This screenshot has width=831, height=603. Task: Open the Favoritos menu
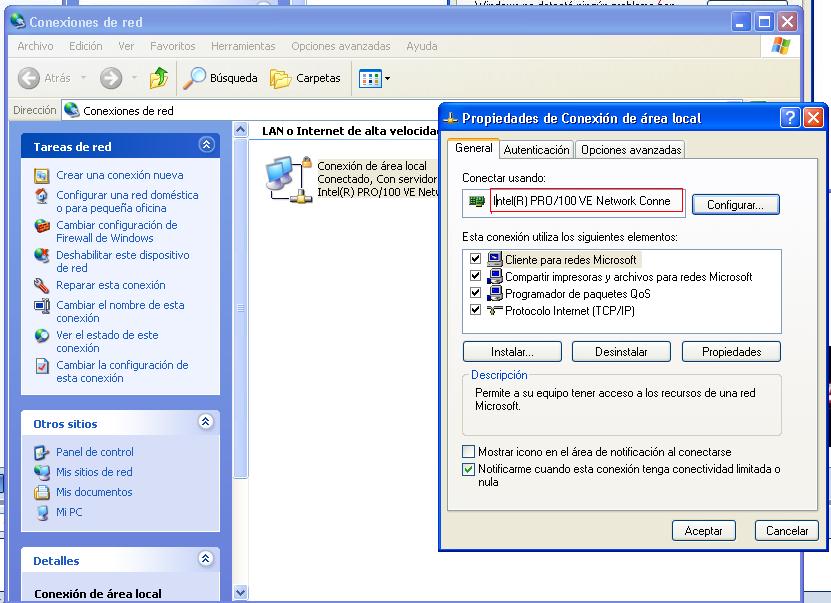pyautogui.click(x=172, y=46)
